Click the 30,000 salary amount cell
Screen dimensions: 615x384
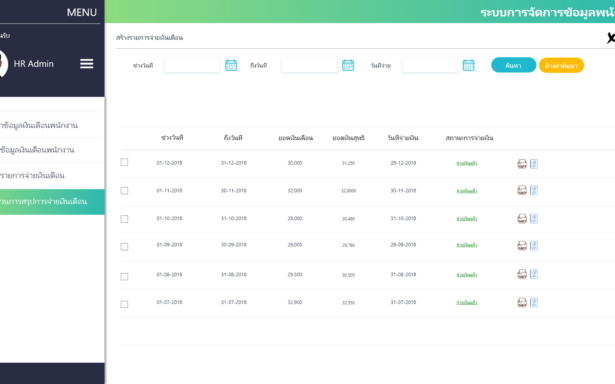[295, 163]
